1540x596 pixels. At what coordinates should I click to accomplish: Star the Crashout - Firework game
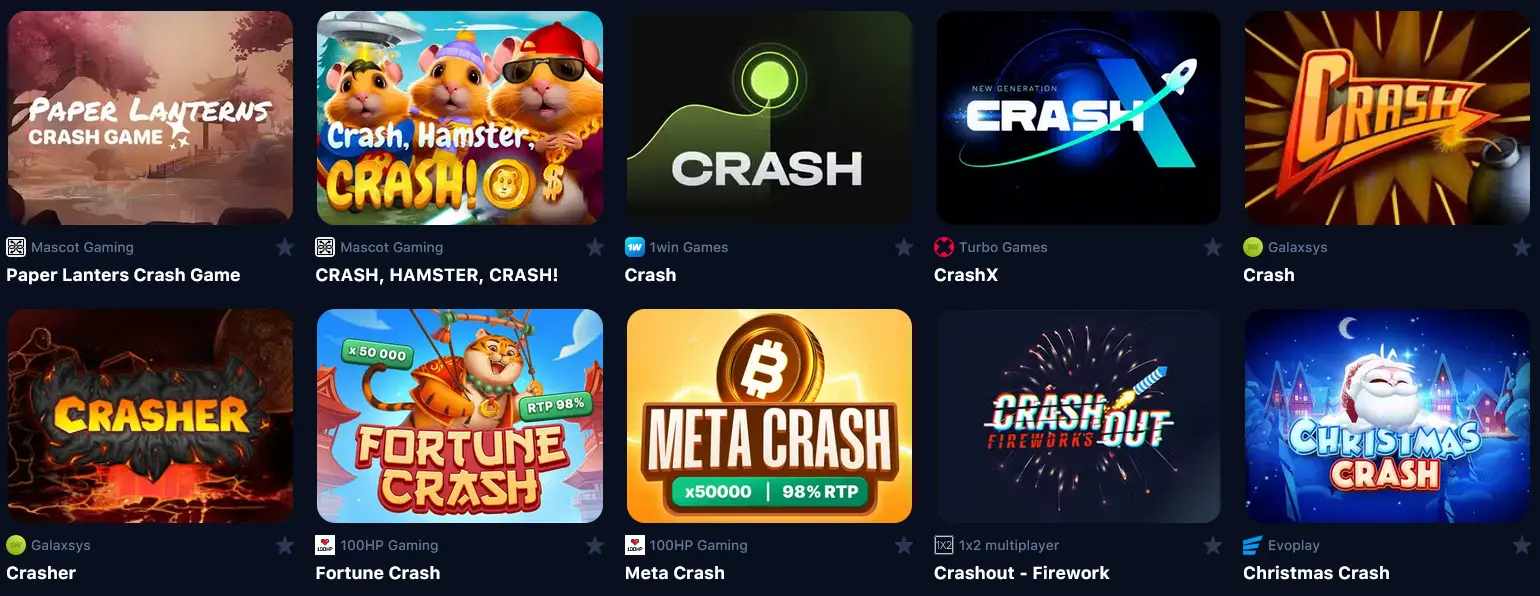tap(1213, 545)
